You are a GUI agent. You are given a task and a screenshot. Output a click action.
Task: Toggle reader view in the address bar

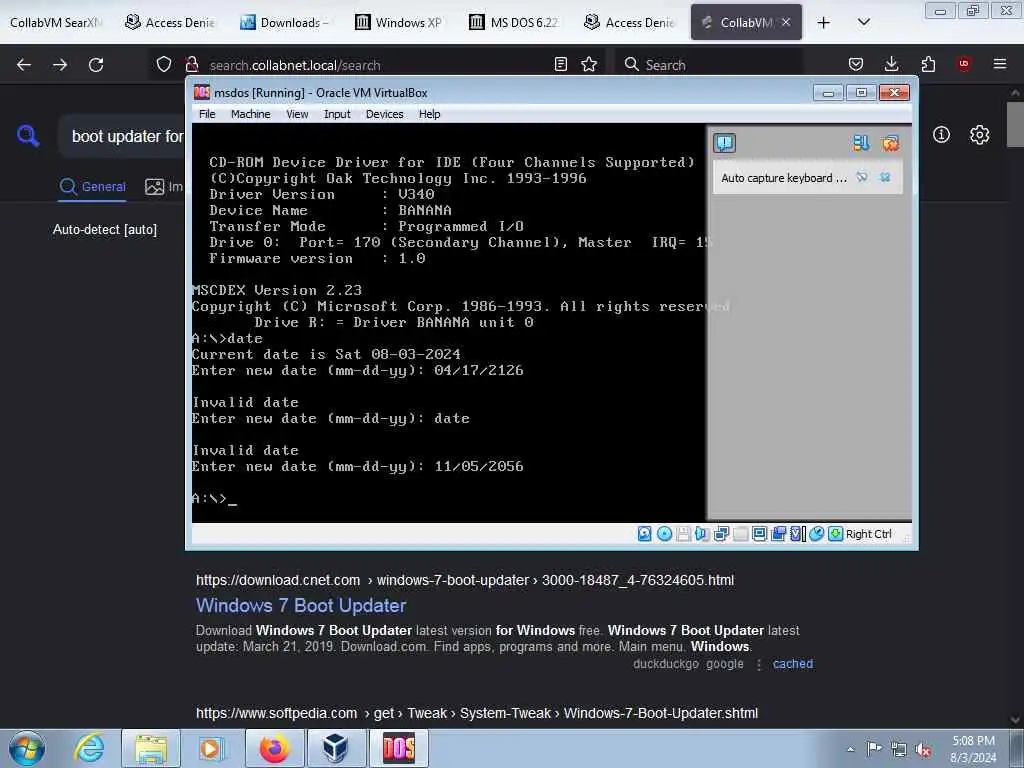(x=560, y=64)
